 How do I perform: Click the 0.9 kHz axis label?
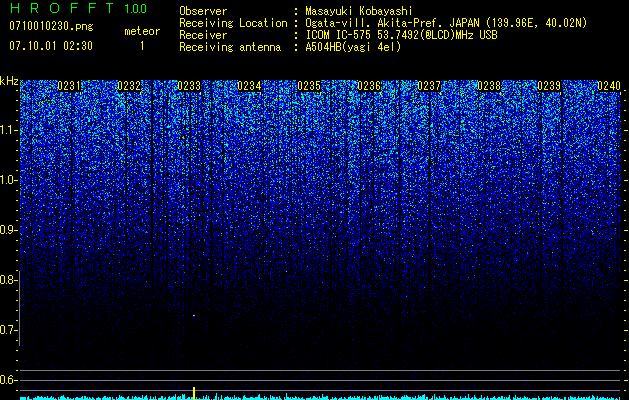click(8, 230)
